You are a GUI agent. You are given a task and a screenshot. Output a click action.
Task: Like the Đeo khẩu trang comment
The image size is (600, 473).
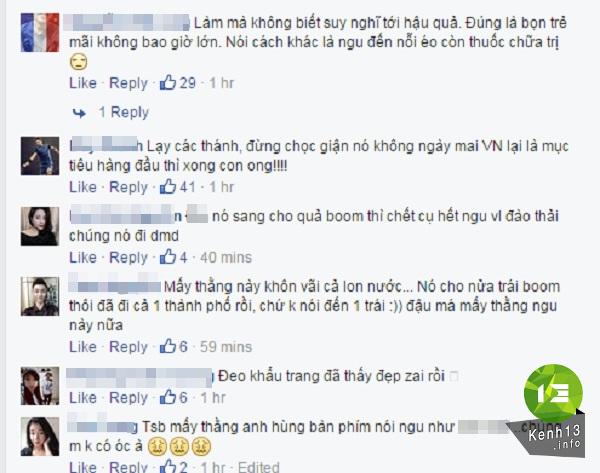pyautogui.click(x=83, y=397)
